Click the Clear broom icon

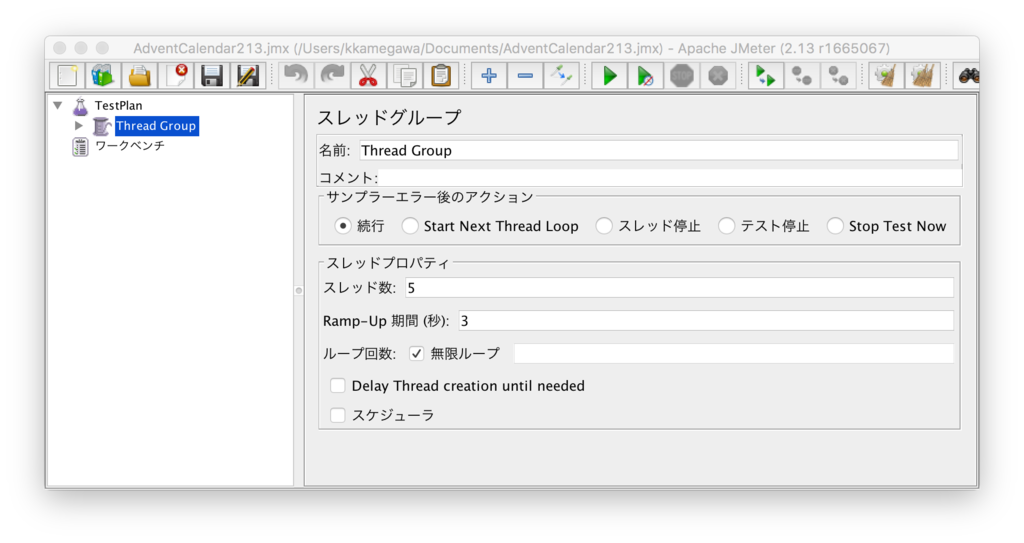[886, 76]
